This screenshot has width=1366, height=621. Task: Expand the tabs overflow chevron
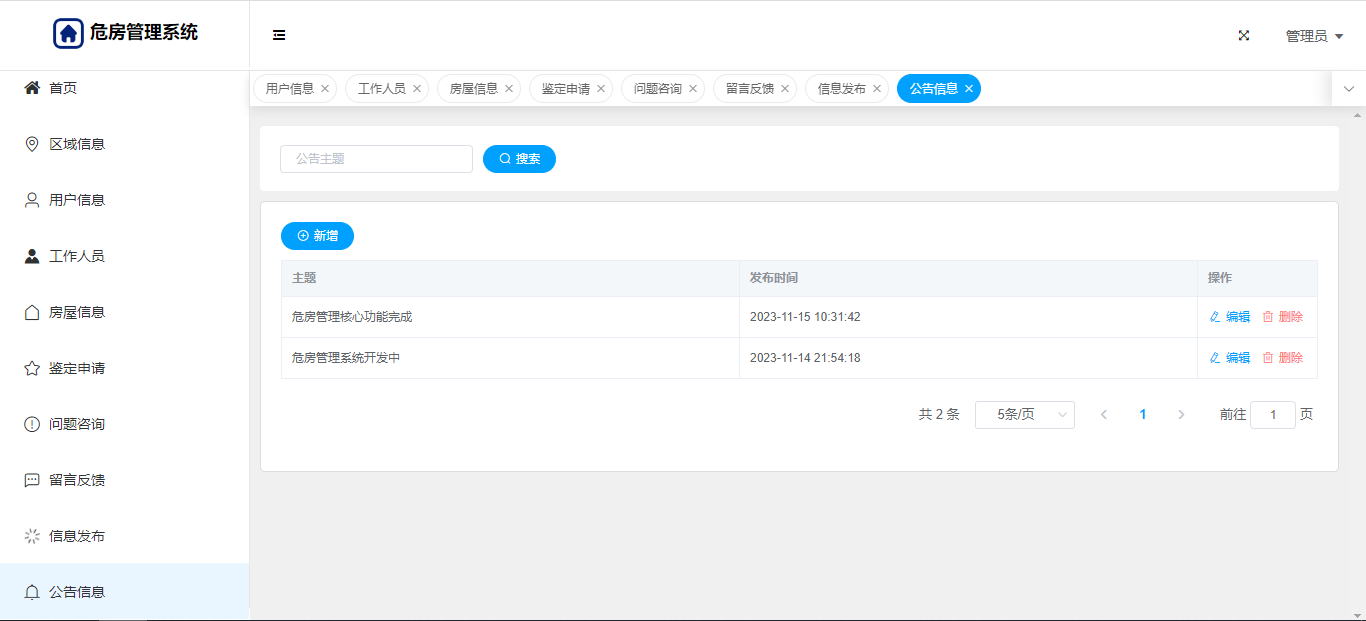point(1348,89)
